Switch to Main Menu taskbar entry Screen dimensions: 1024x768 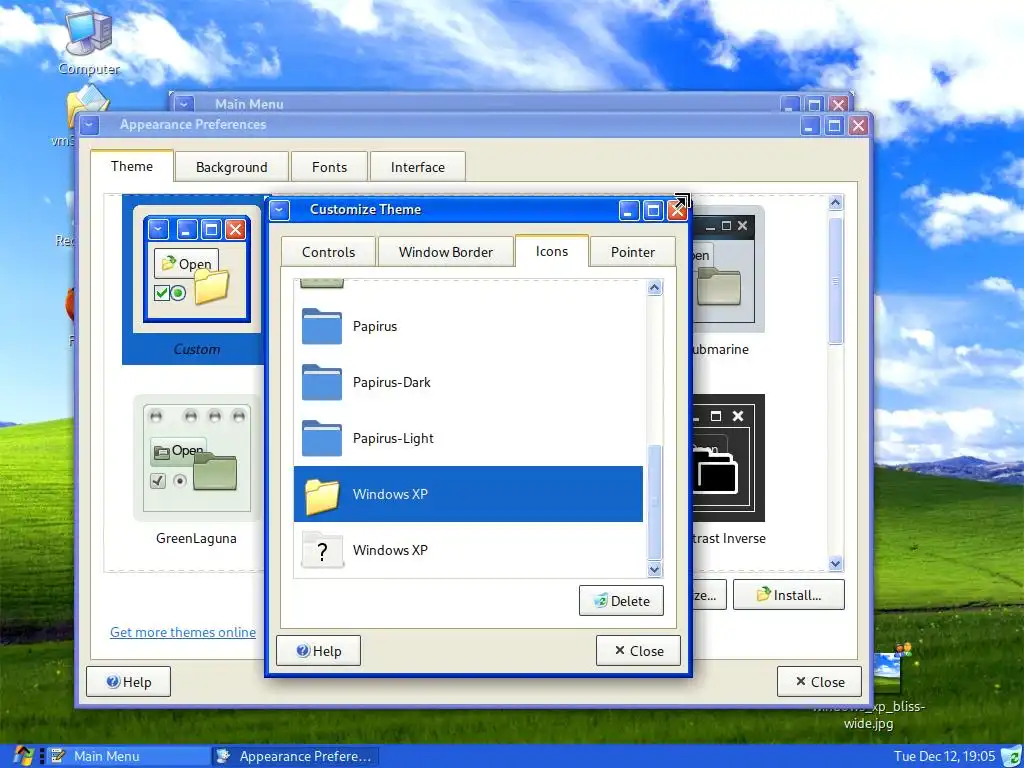pyautogui.click(x=129, y=756)
